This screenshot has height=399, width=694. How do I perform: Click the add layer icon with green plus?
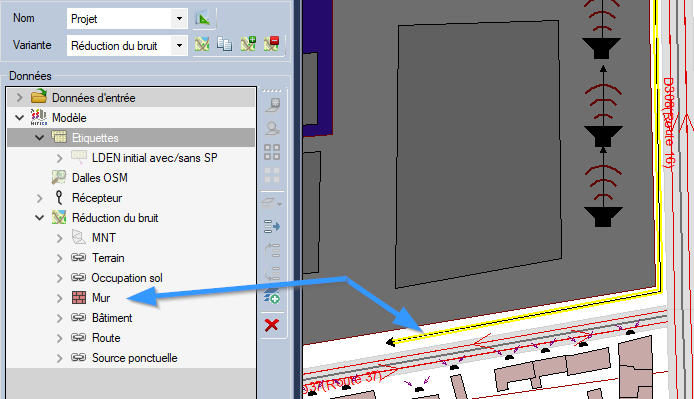click(x=272, y=297)
